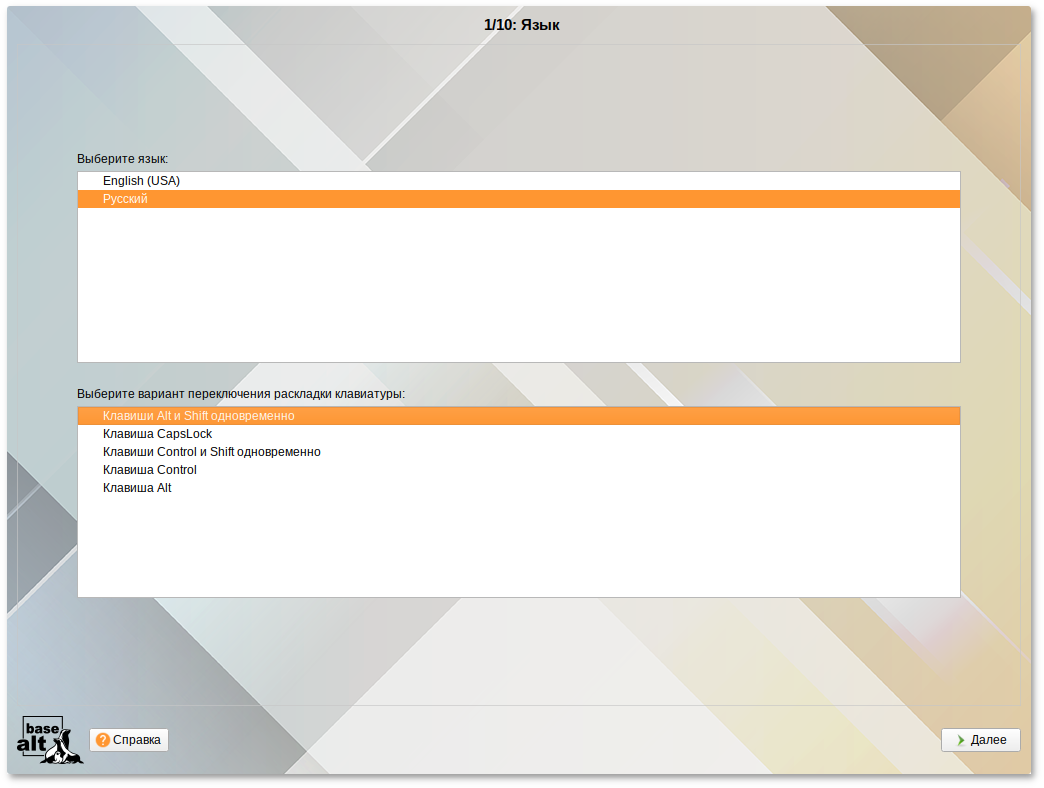The height and width of the screenshot is (788, 1044).
Task: Click empty area in the language list box
Action: point(518,290)
